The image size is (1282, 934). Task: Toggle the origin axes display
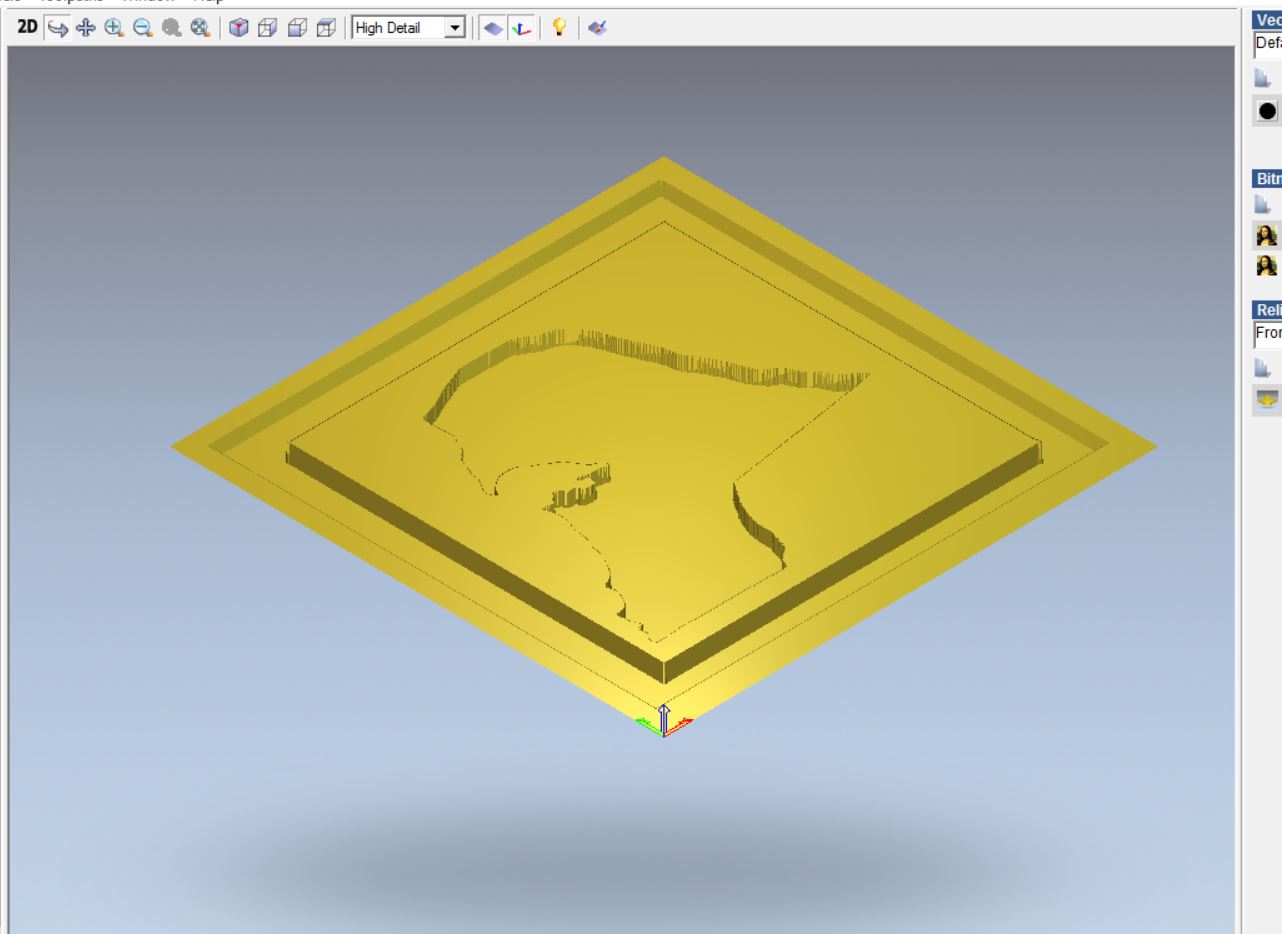[520, 29]
